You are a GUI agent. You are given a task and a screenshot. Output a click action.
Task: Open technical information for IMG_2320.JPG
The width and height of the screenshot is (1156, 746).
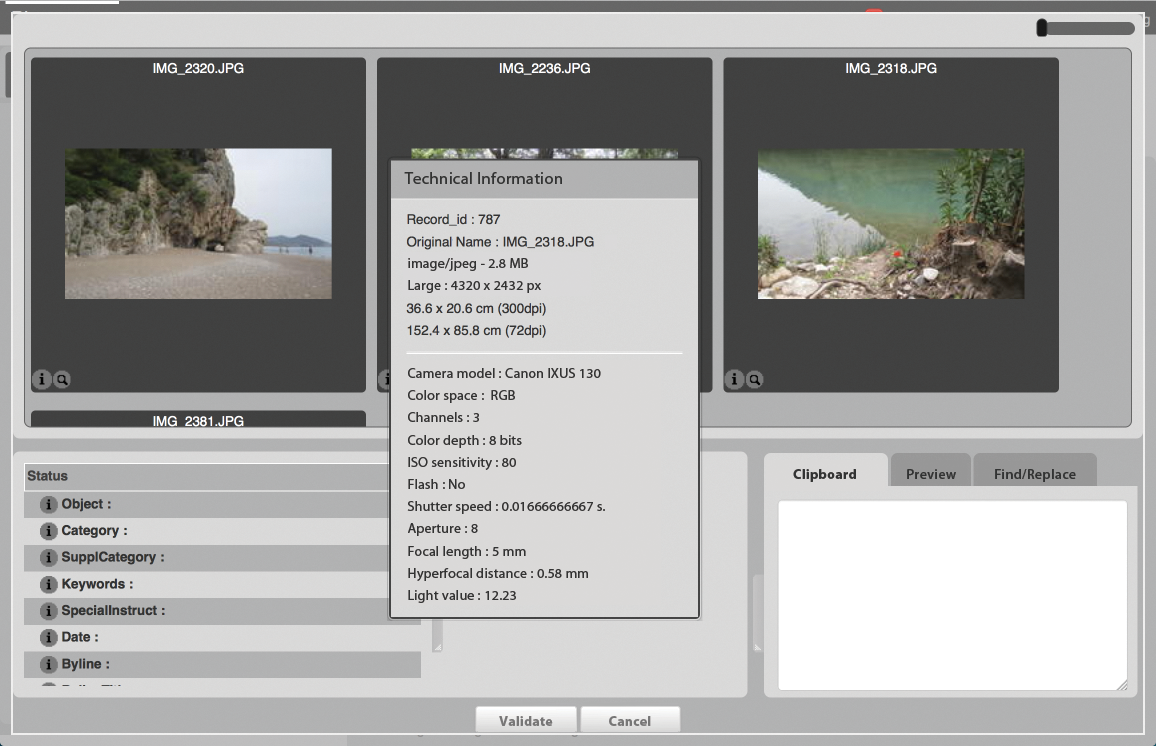pos(42,379)
